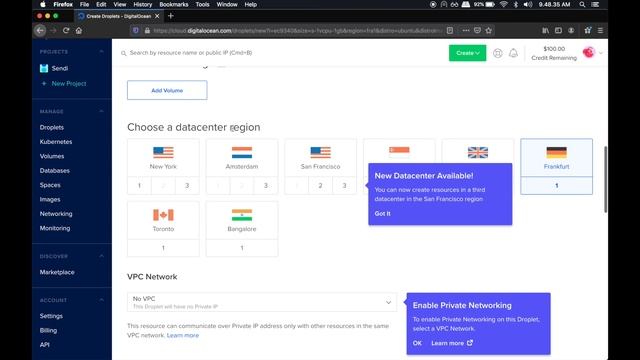Choose datacenter 1 under Toronto
Image resolution: width=640 pixels, height=360 pixels.
point(163,248)
